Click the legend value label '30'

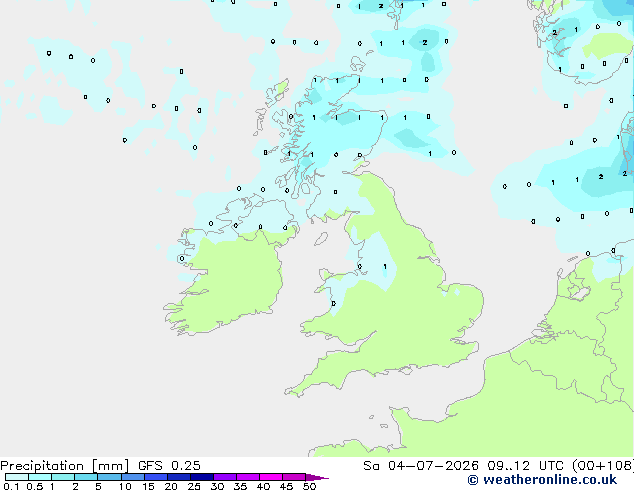[217, 486]
